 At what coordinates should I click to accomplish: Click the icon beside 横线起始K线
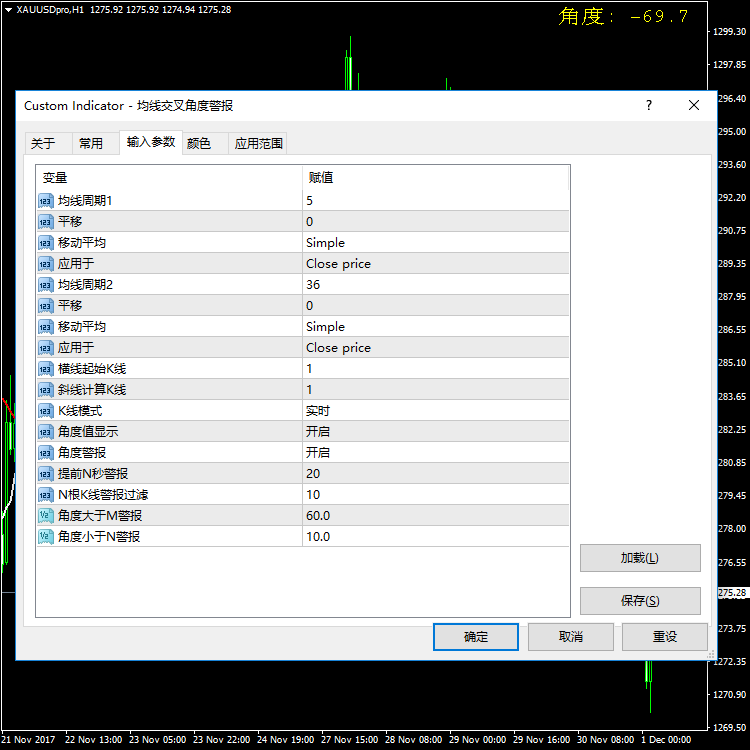coord(45,369)
